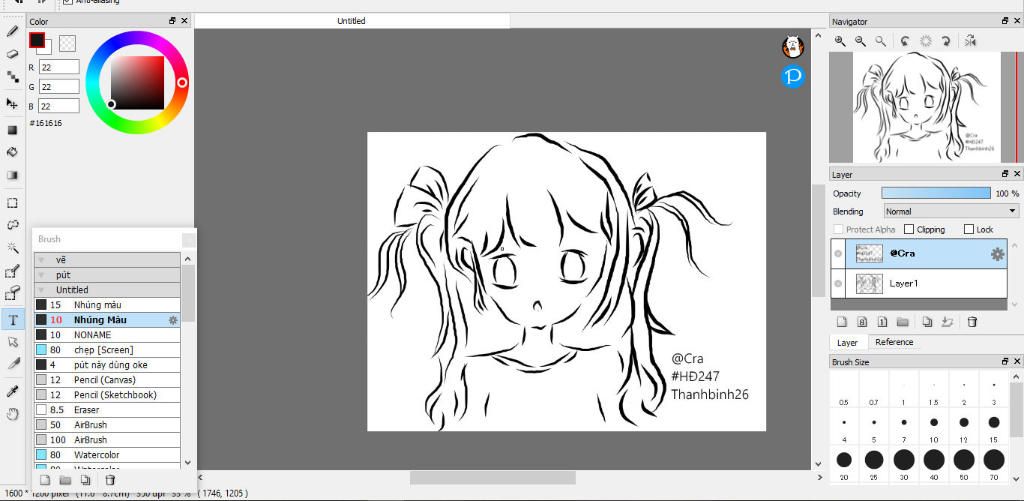Screen dimensions: 1024x501
Task: Zoom in using the Navigator
Action: [x=840, y=41]
